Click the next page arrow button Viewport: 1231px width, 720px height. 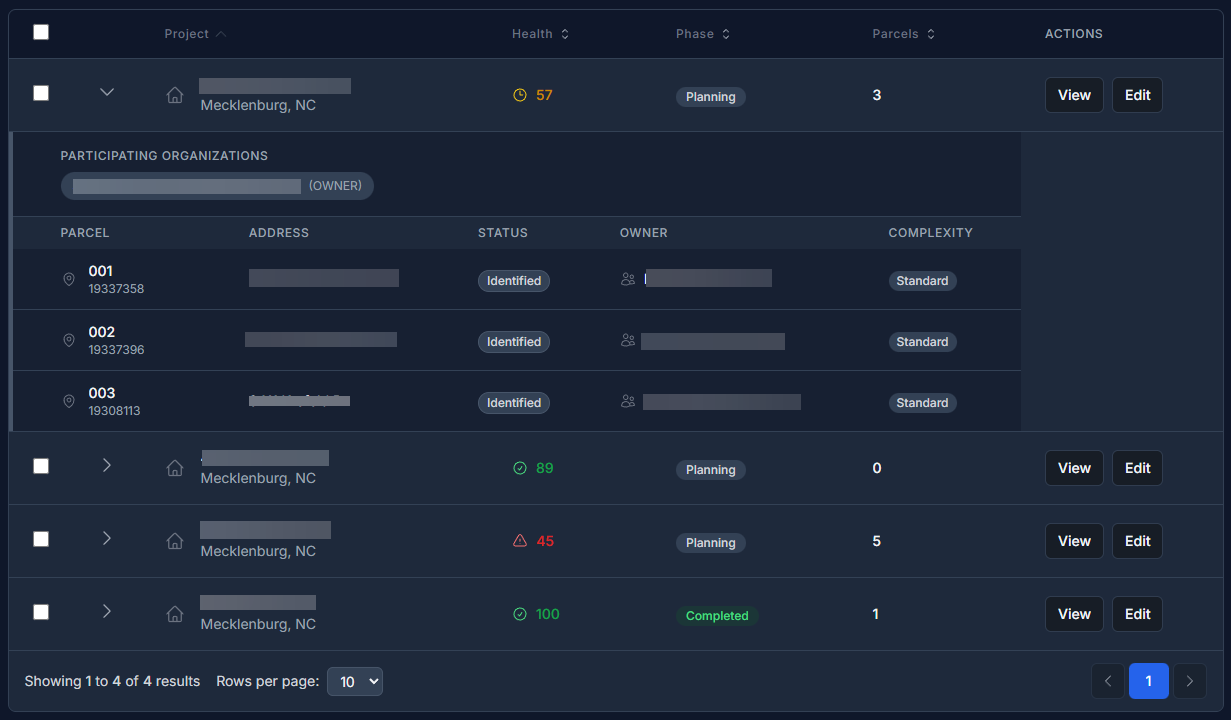(x=1189, y=681)
